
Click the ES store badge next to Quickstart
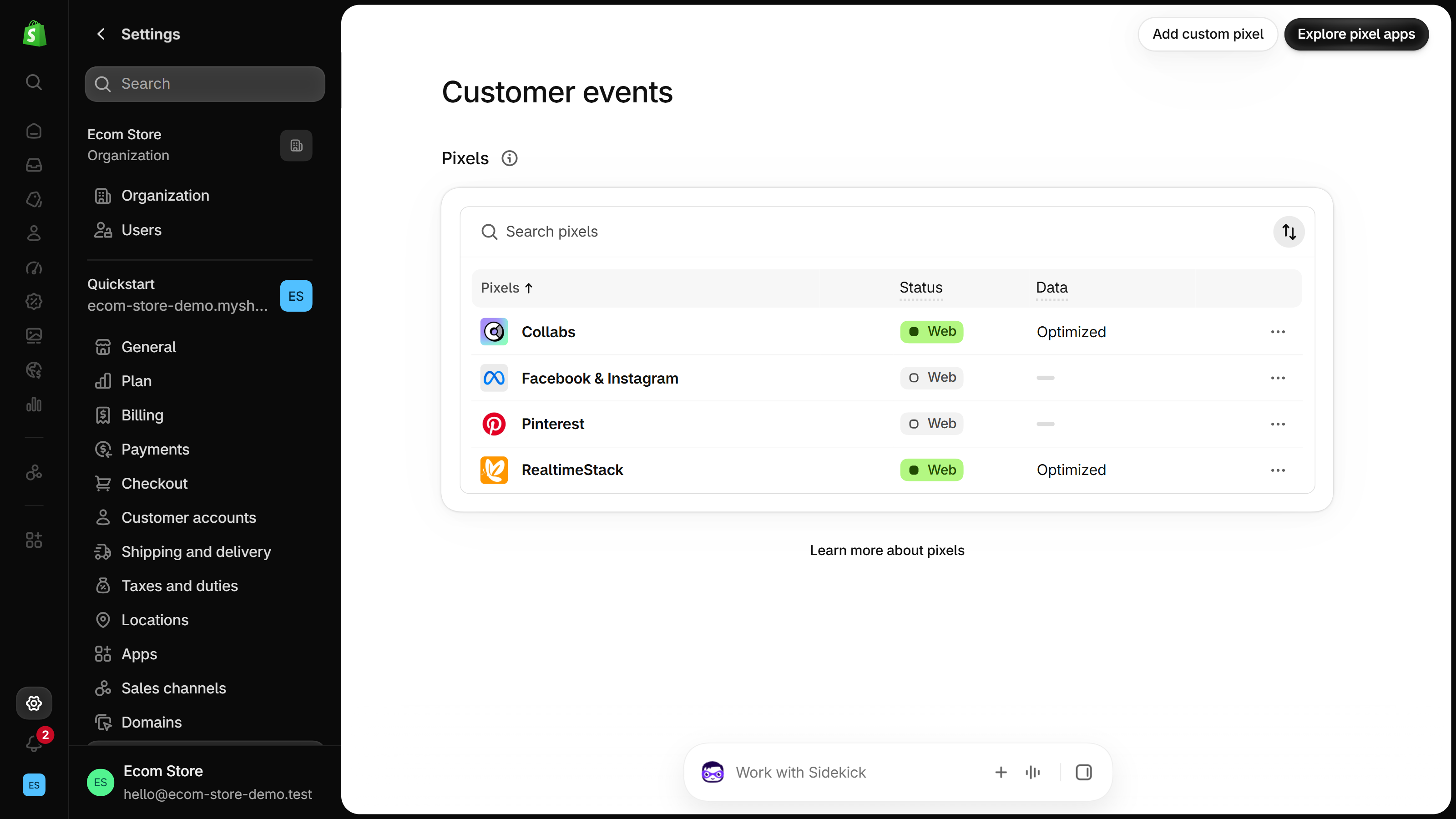(296, 296)
